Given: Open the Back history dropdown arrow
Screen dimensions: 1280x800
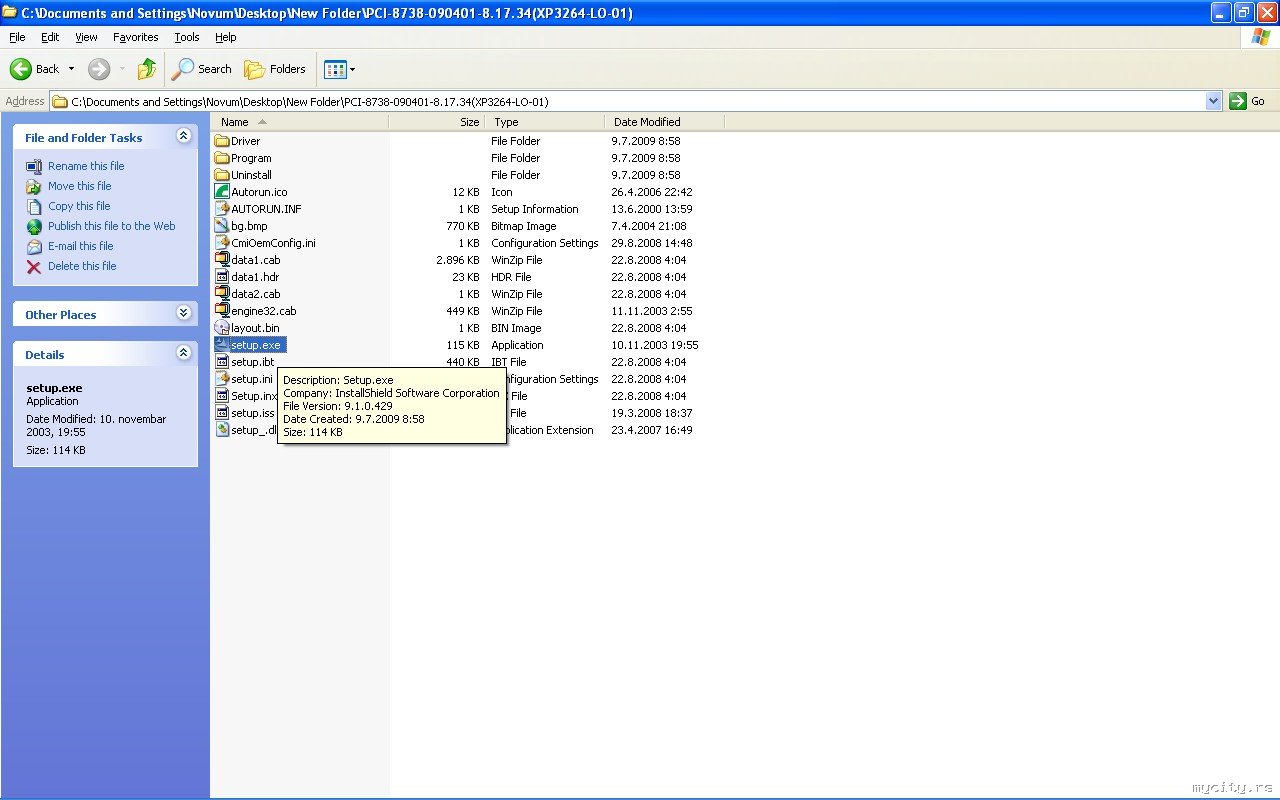Looking at the screenshot, I should coord(71,69).
